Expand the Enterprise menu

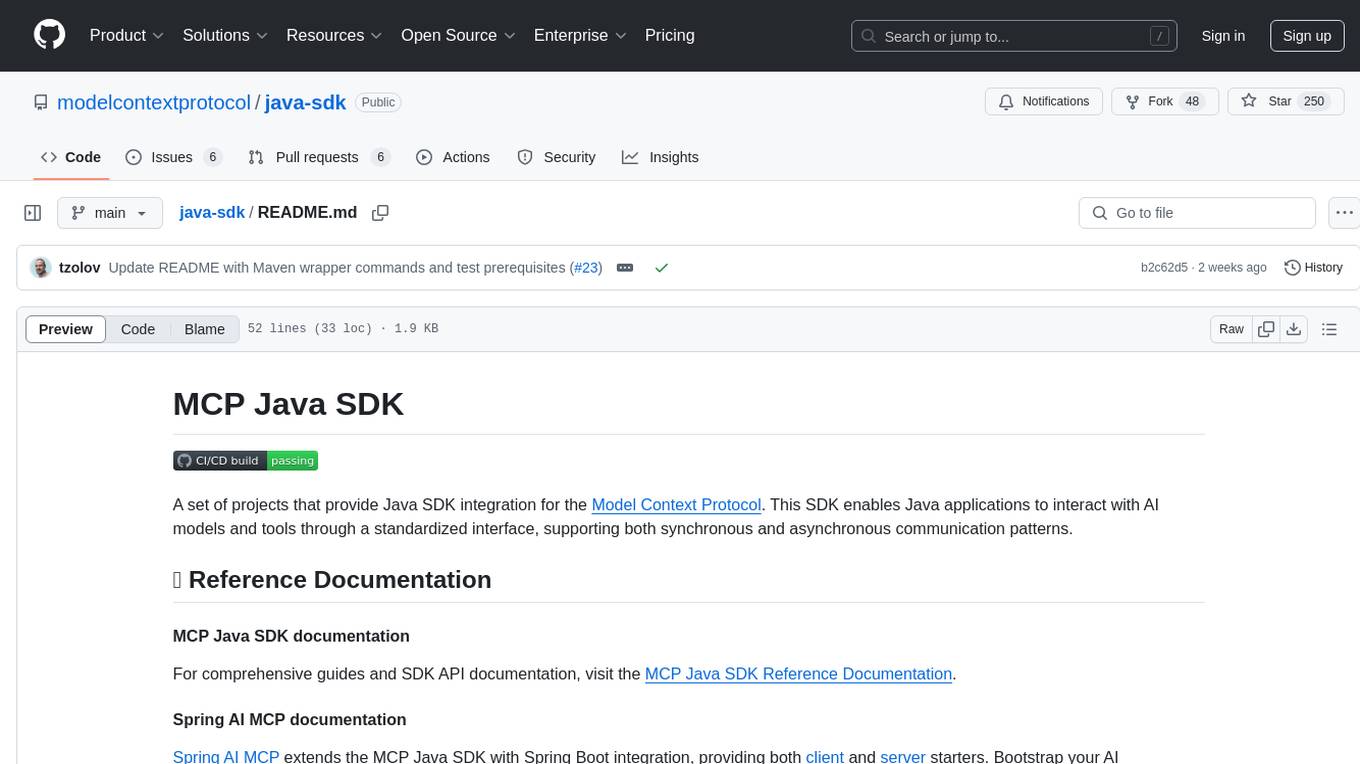point(580,35)
